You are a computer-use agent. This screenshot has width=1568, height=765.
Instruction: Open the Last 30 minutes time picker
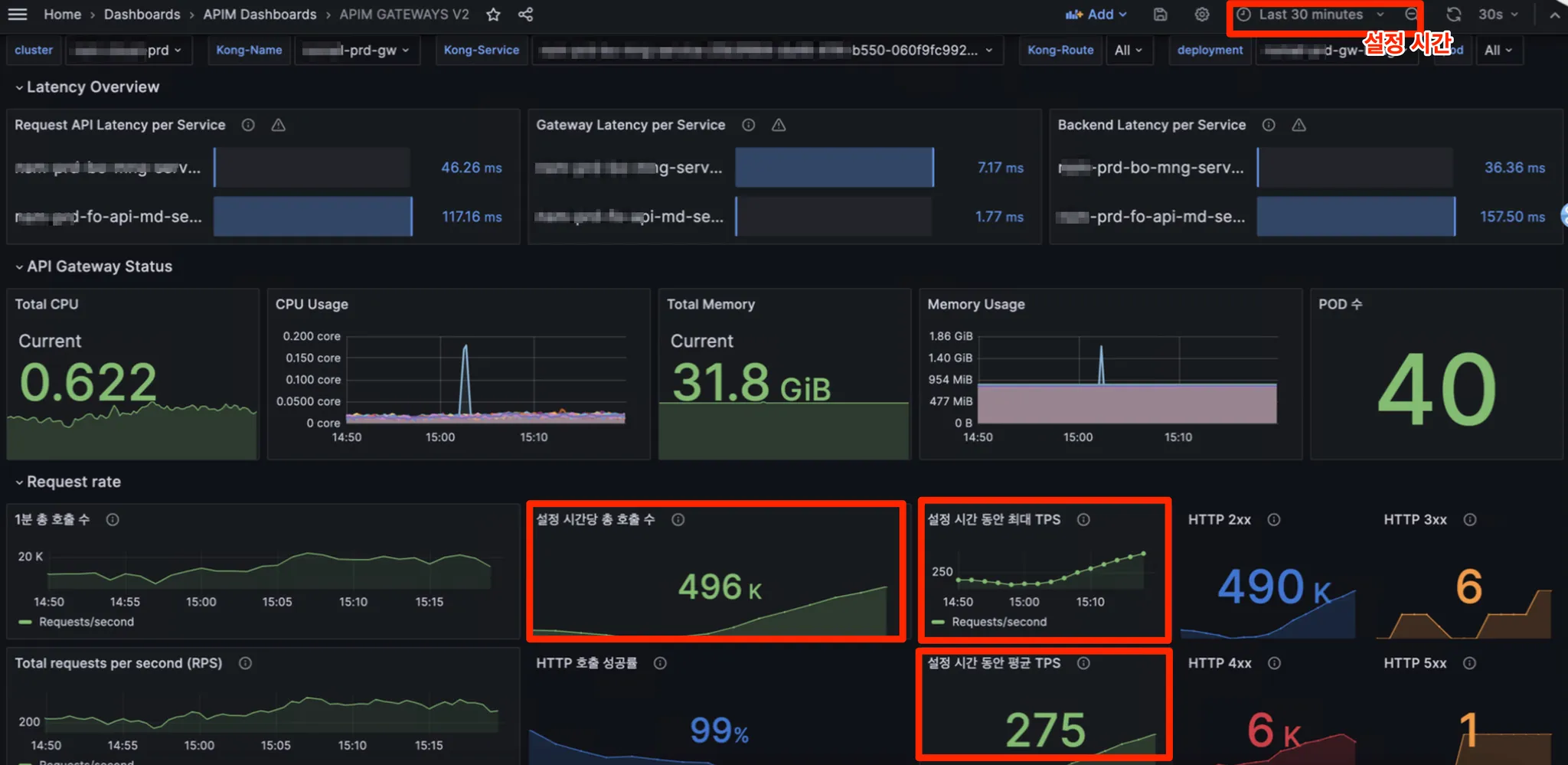1310,15
